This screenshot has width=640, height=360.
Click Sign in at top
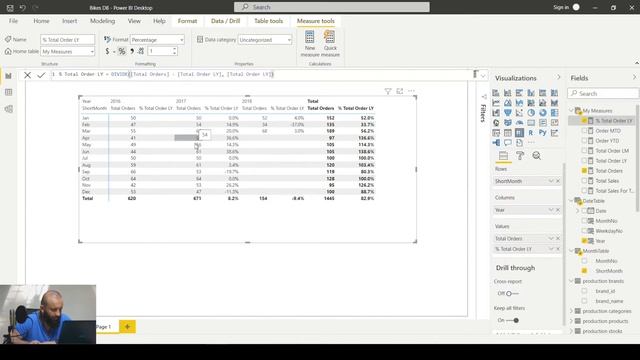(561, 7)
